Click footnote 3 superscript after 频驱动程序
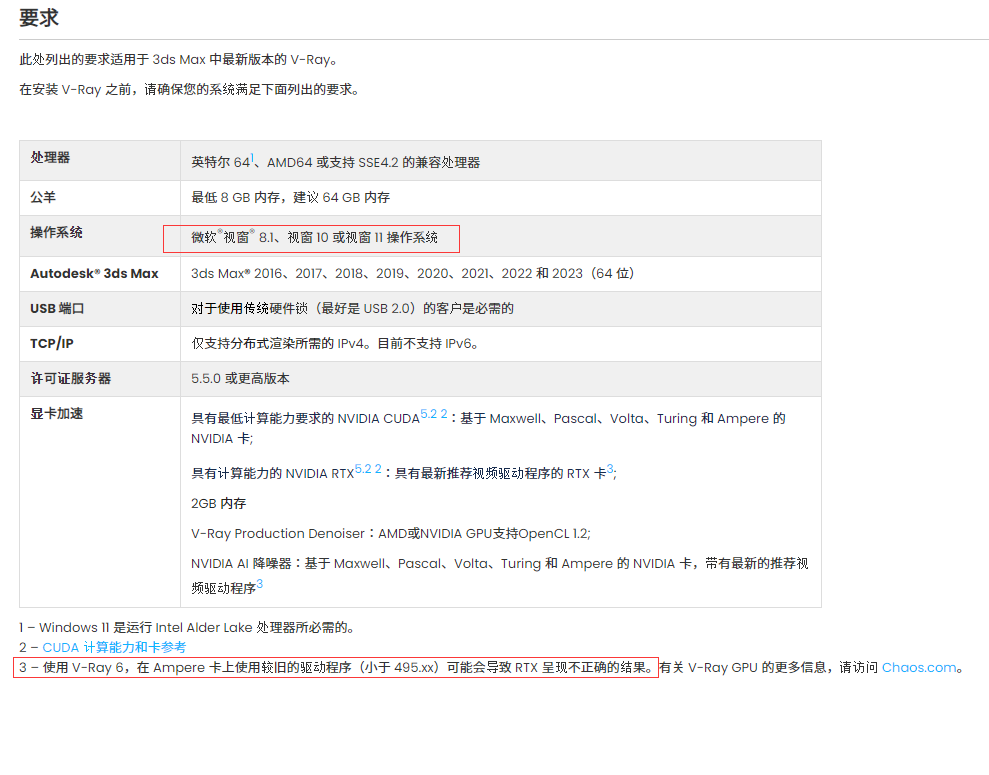This screenshot has height=775, width=989. tap(260, 584)
